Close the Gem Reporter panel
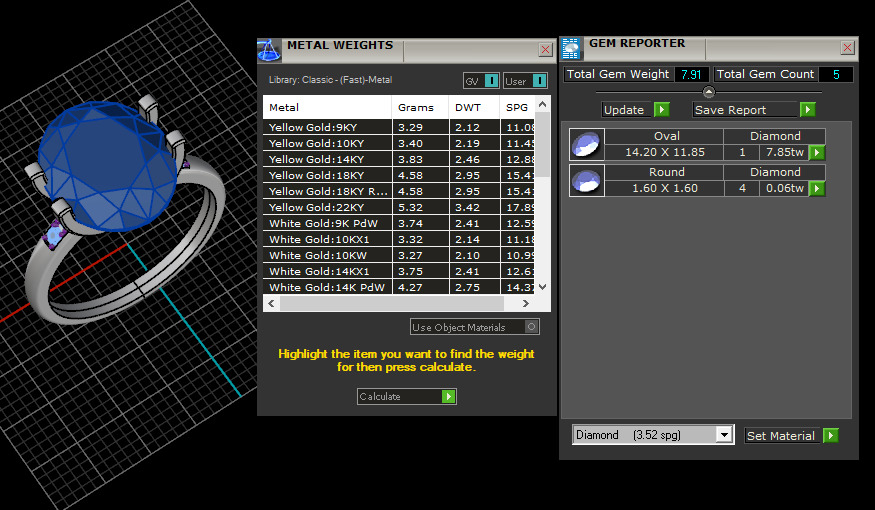 (x=847, y=47)
